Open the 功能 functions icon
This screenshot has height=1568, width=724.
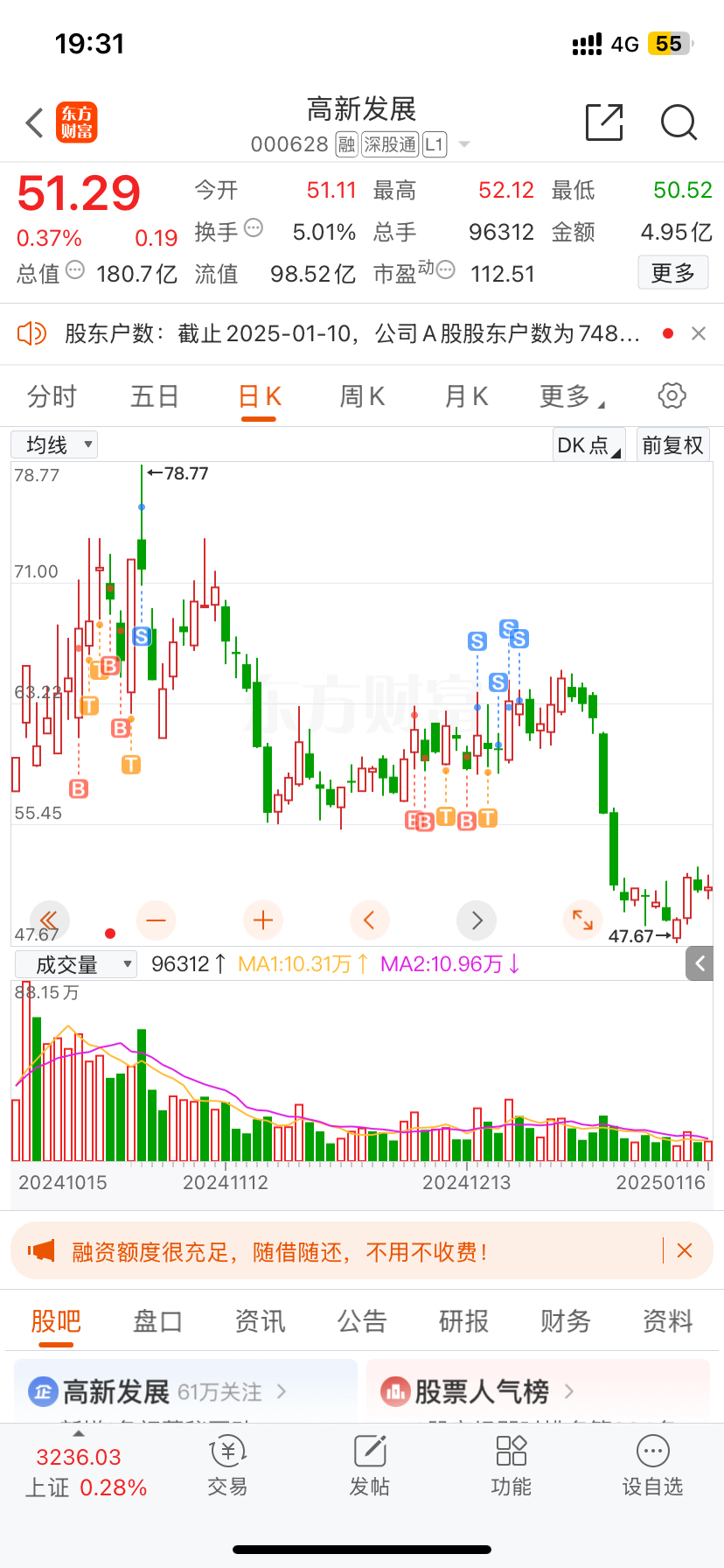coord(512,1466)
